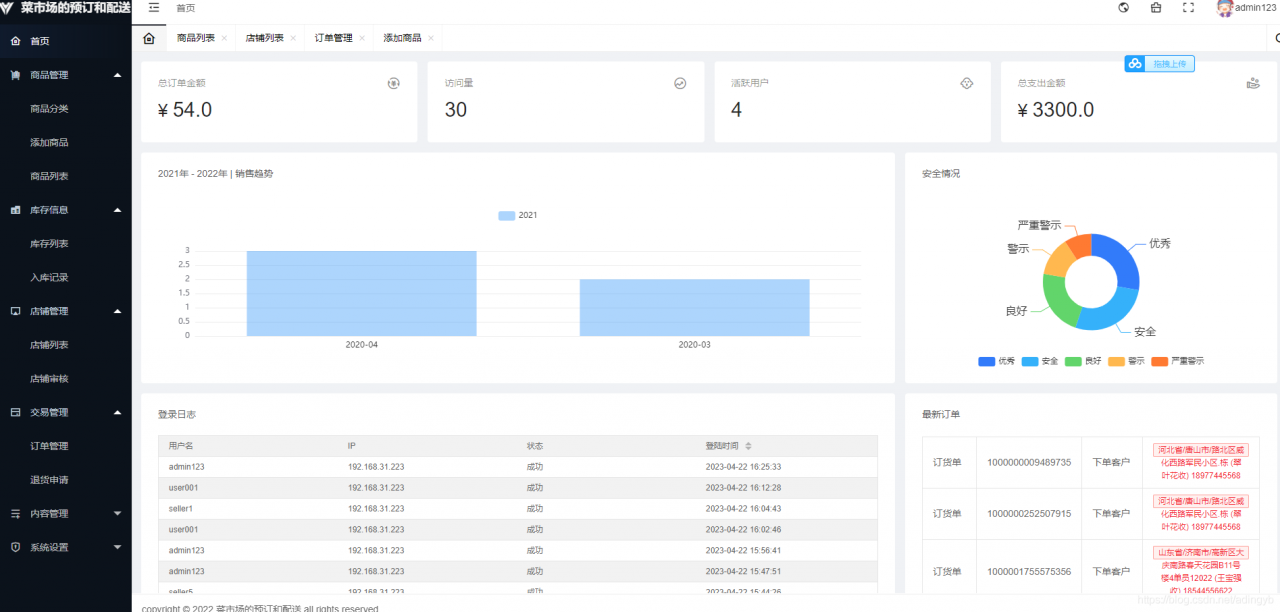Close the 添加商品 tab

[x=431, y=38]
